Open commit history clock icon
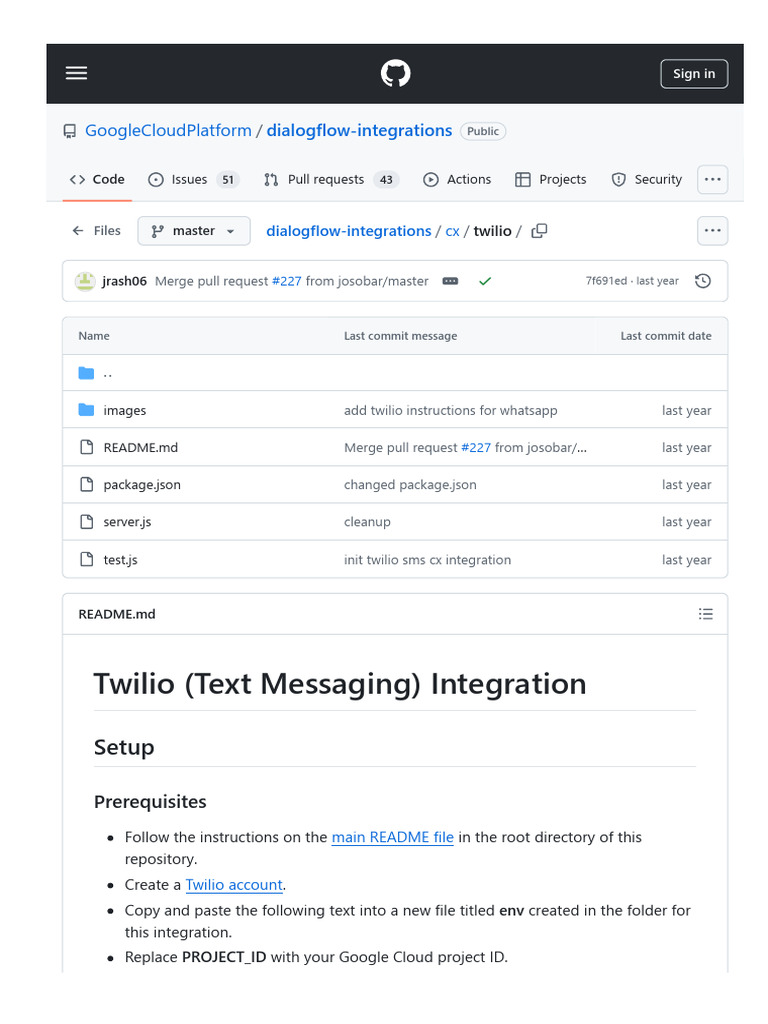768x1024 pixels. click(703, 281)
